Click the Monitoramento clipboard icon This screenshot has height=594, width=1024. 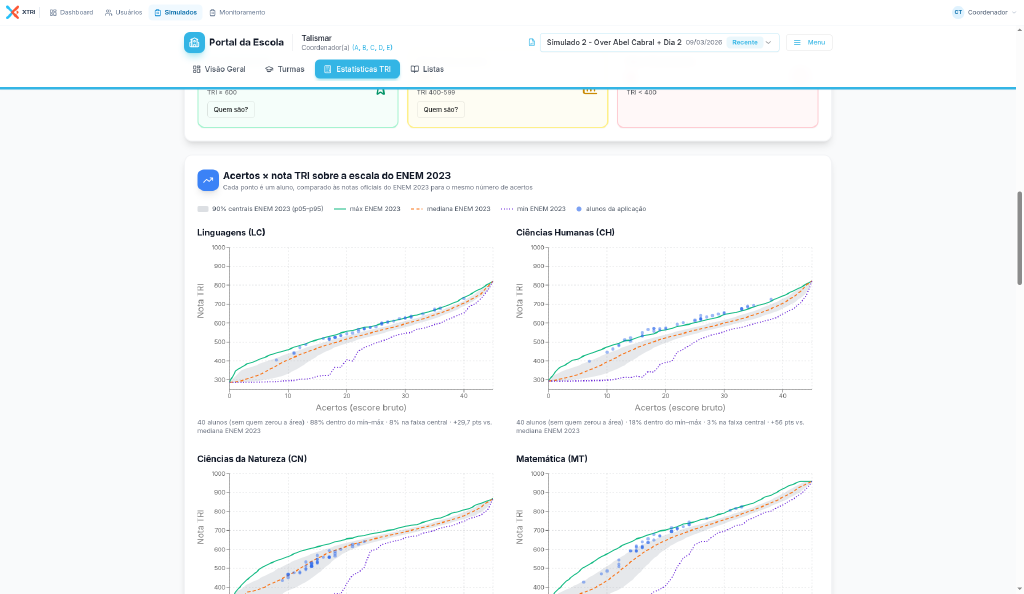coord(212,12)
